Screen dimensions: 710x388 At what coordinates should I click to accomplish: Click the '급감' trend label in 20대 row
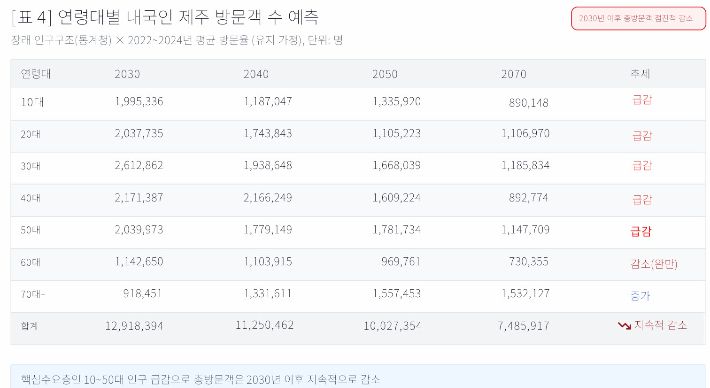tap(642, 135)
